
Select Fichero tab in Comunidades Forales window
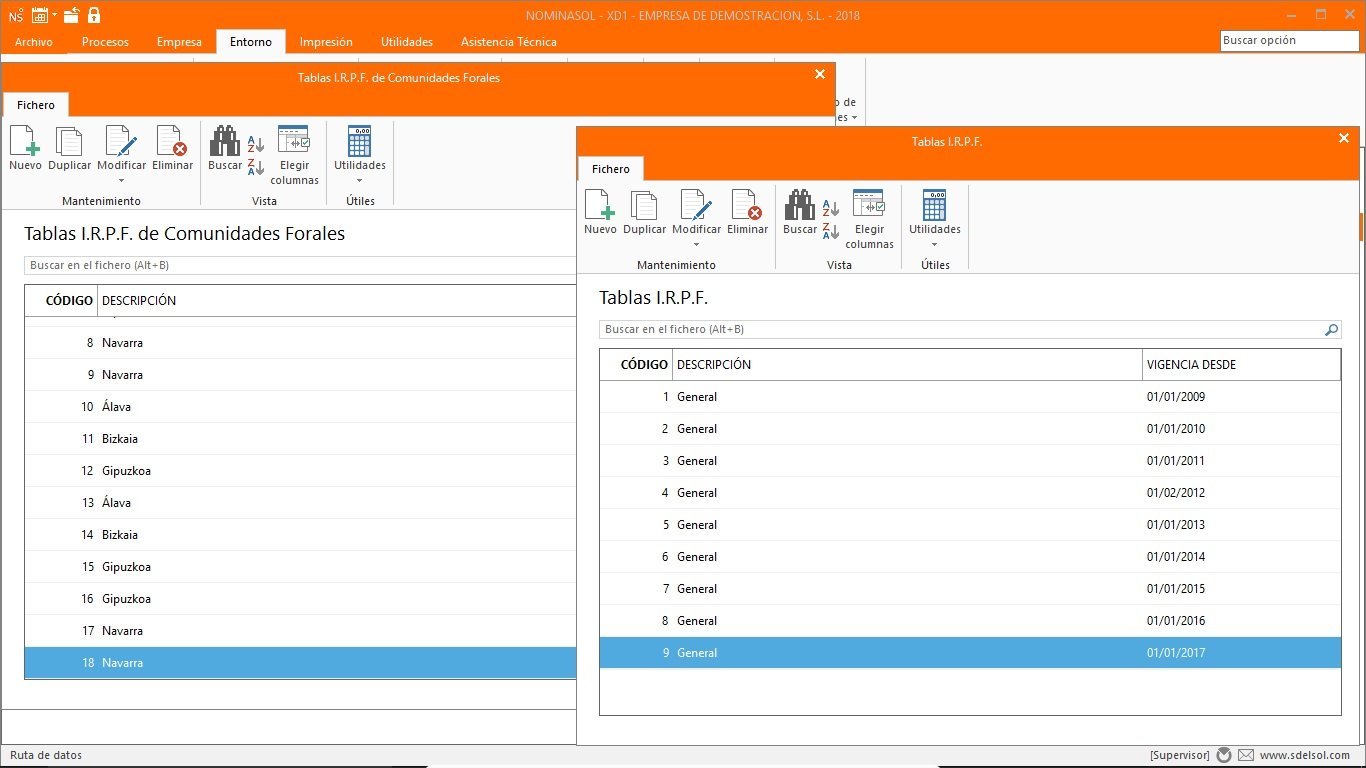(36, 105)
